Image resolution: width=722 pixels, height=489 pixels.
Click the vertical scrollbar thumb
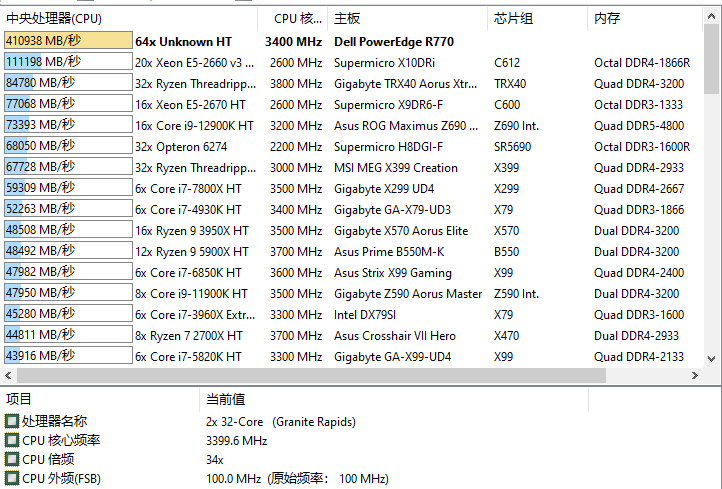711,59
